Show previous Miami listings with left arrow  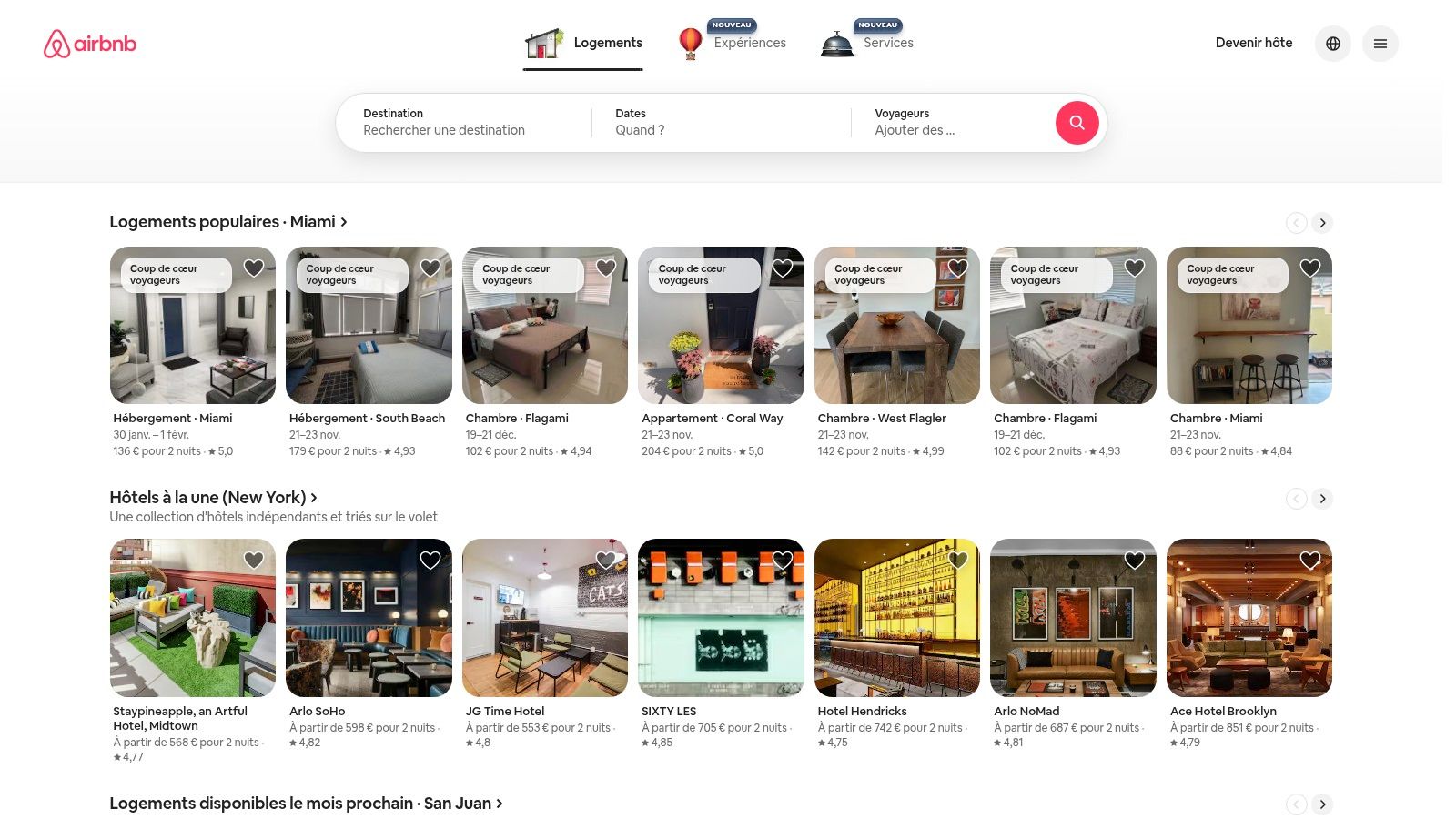pos(1296,223)
